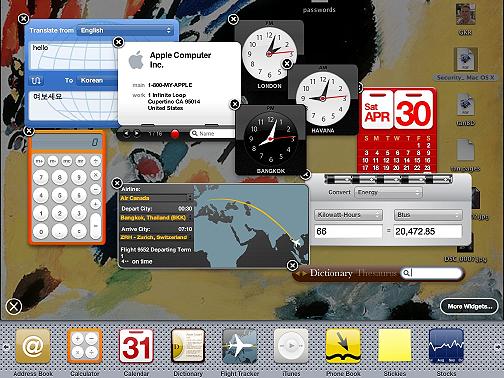Click the Apple logo on contact card
The width and height of the screenshot is (504, 378).
click(x=136, y=60)
